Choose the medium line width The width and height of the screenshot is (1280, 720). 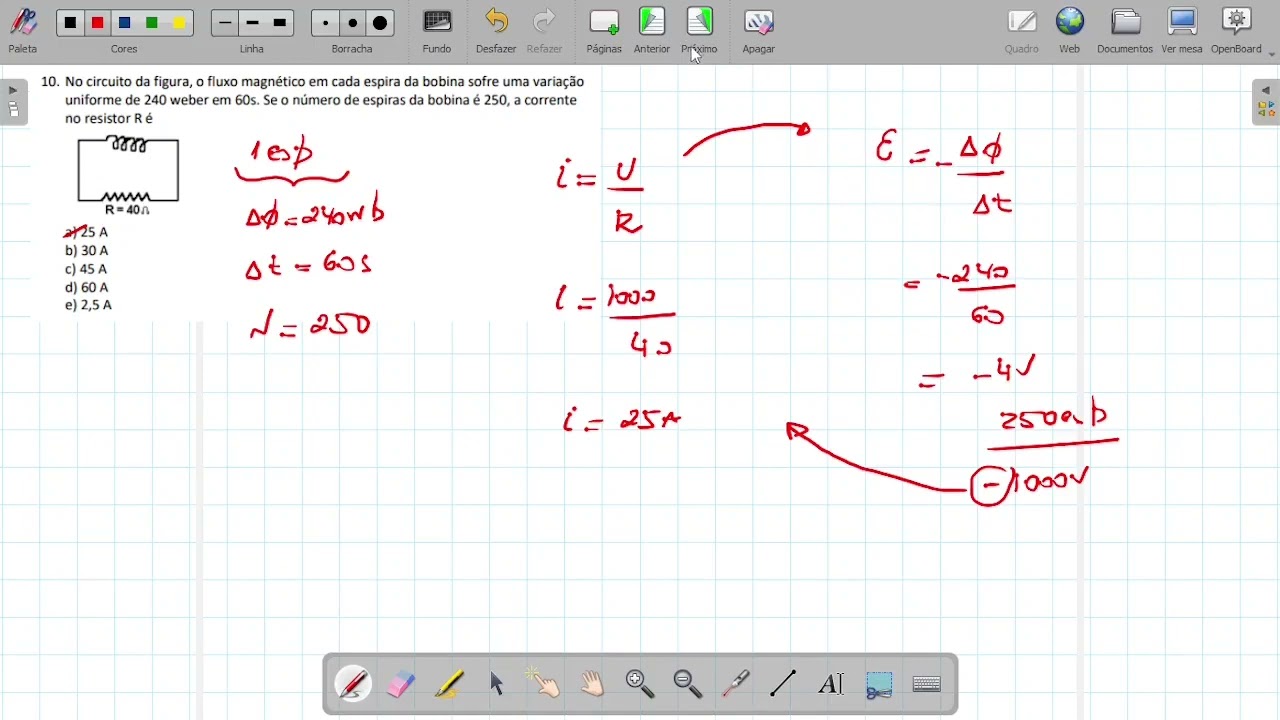(x=252, y=23)
